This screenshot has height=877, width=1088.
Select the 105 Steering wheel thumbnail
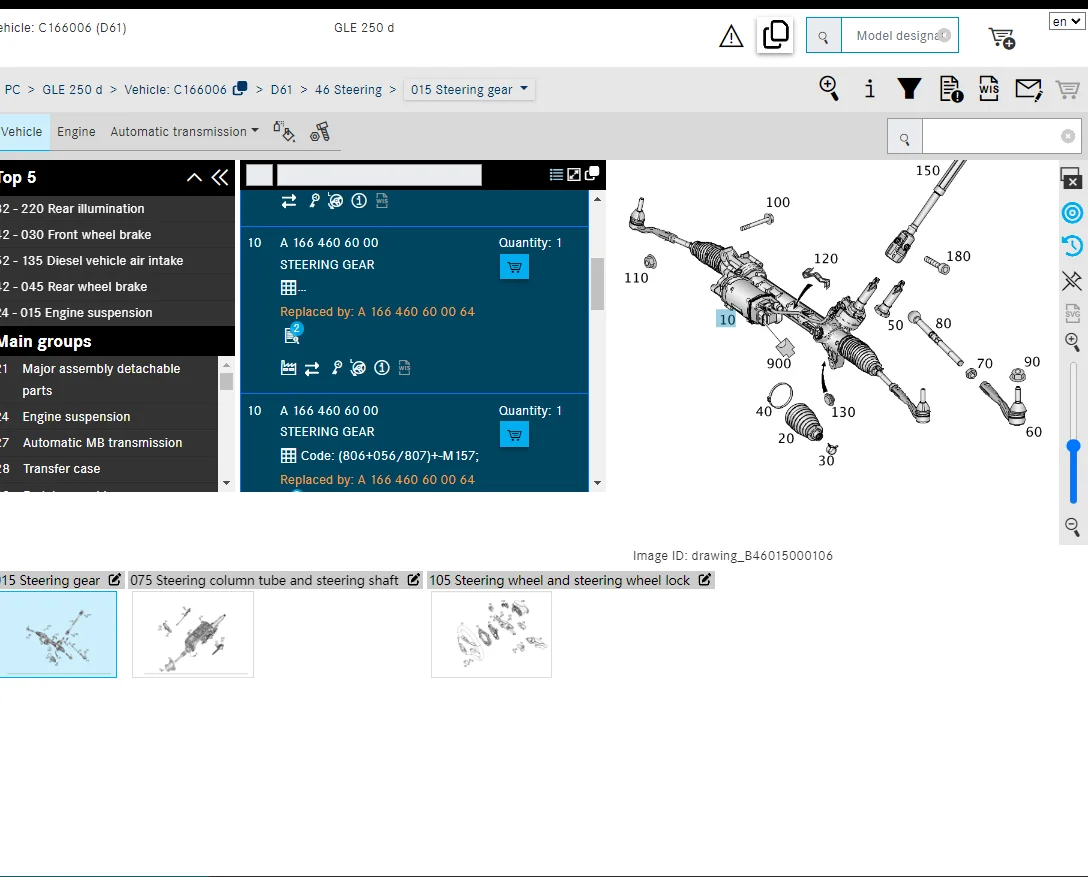coord(491,634)
